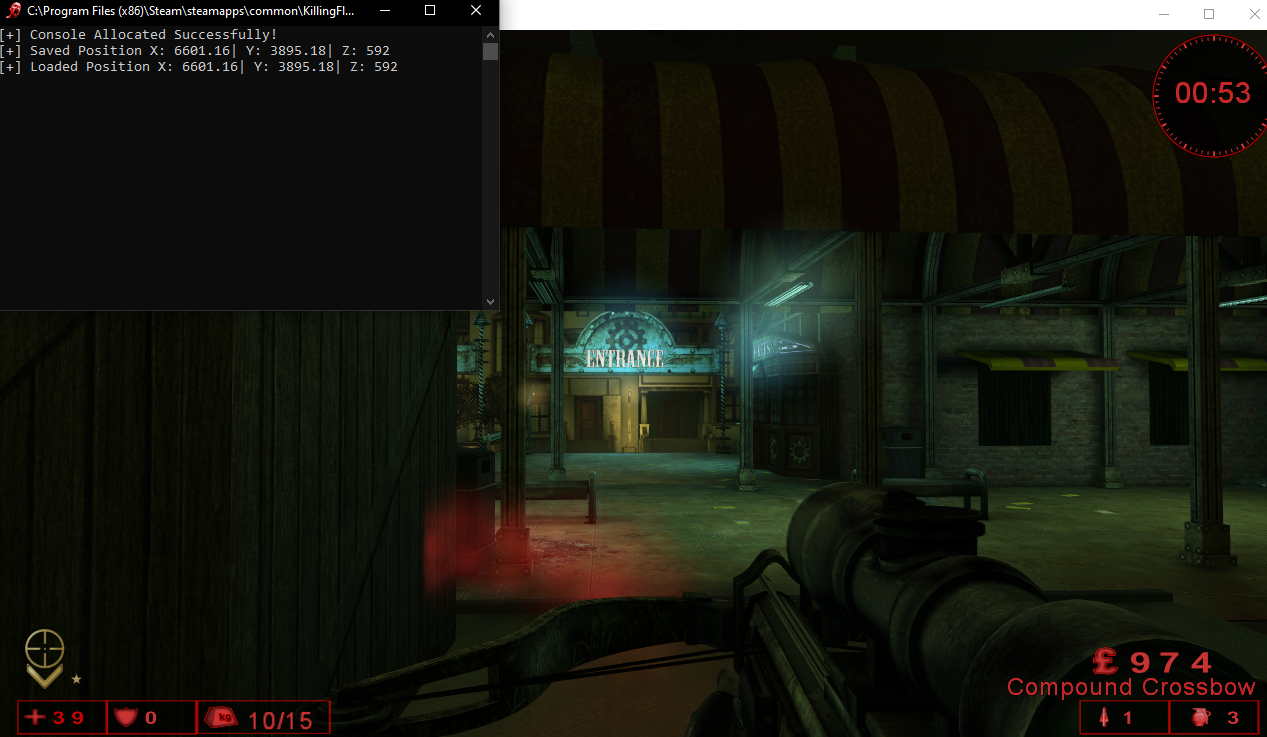
Task: Click the Compound Crossbow weapon label
Action: coord(1130,687)
